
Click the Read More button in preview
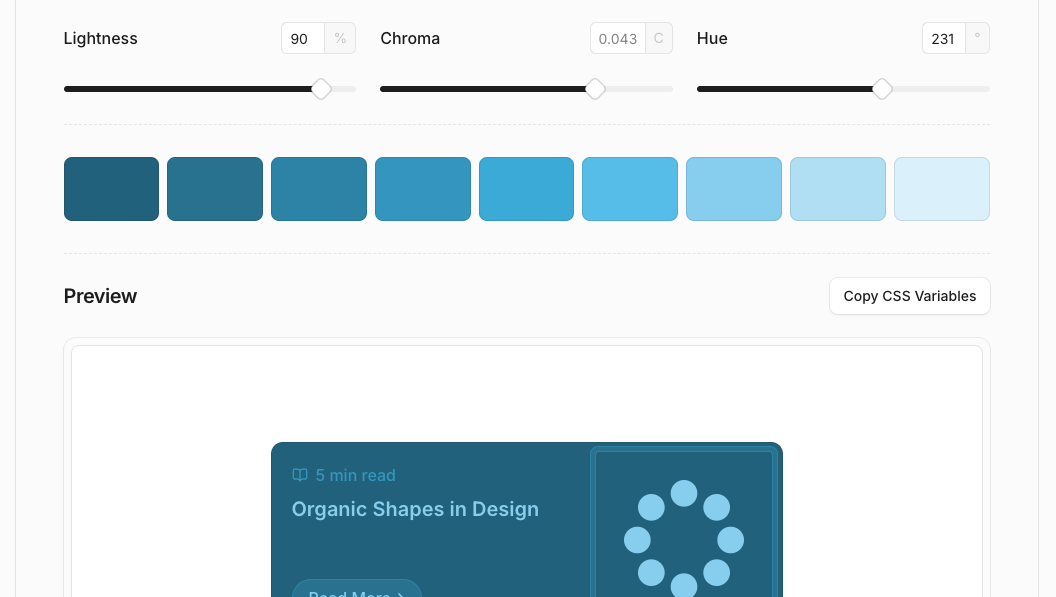(x=356, y=589)
